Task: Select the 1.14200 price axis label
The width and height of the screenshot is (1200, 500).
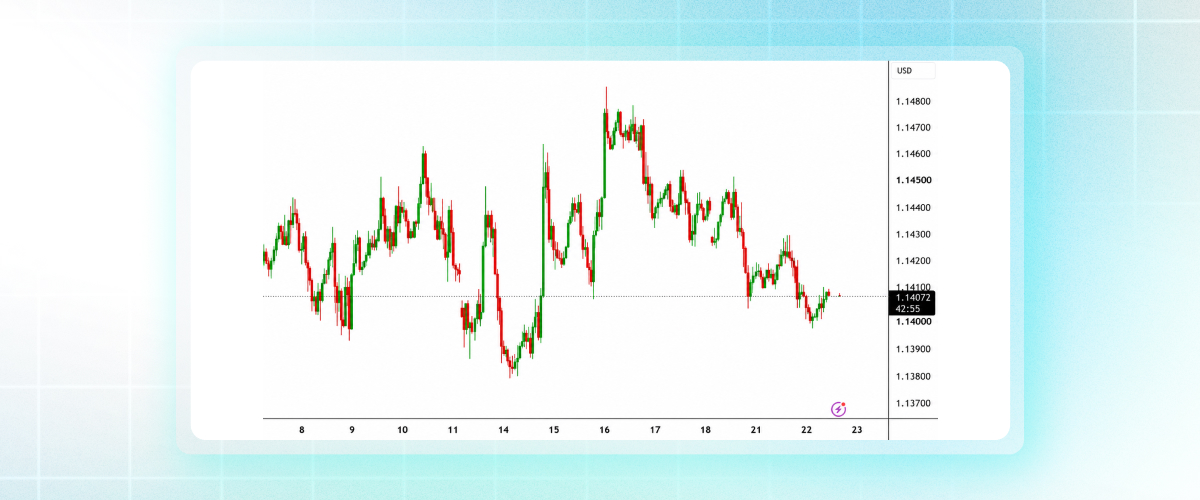Action: click(914, 261)
